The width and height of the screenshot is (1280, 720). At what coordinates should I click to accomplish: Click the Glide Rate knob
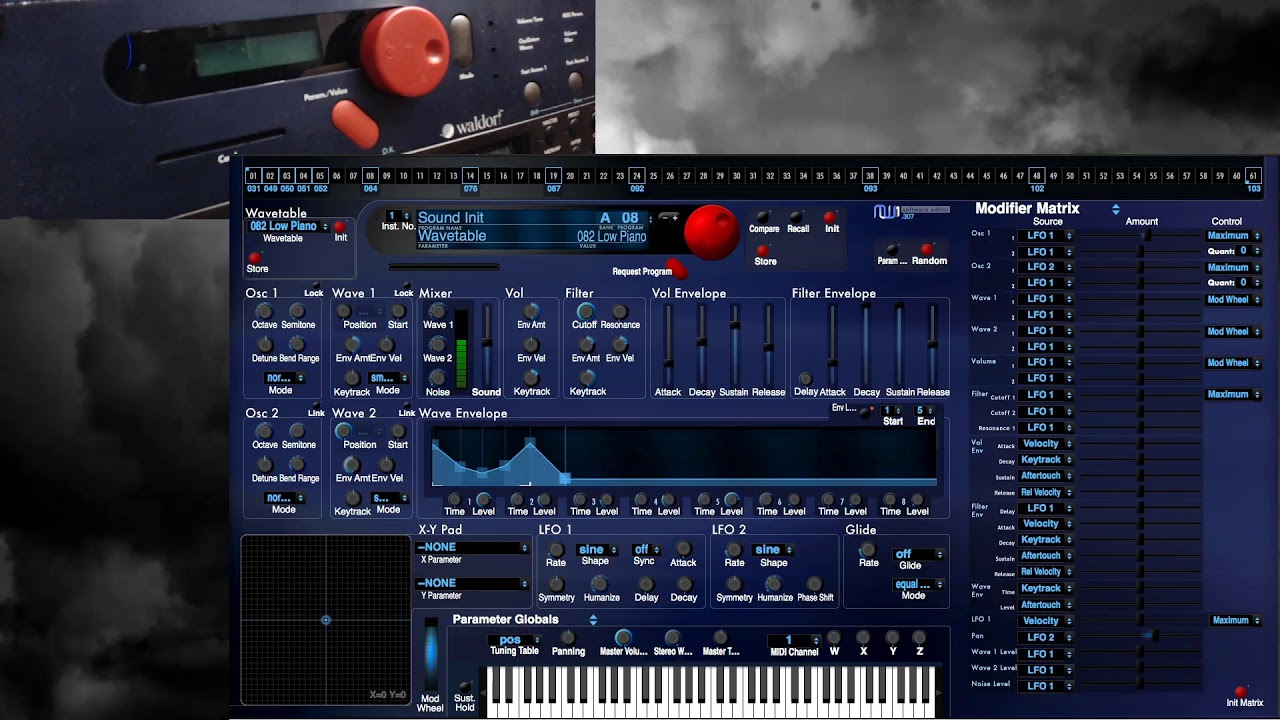coord(868,549)
